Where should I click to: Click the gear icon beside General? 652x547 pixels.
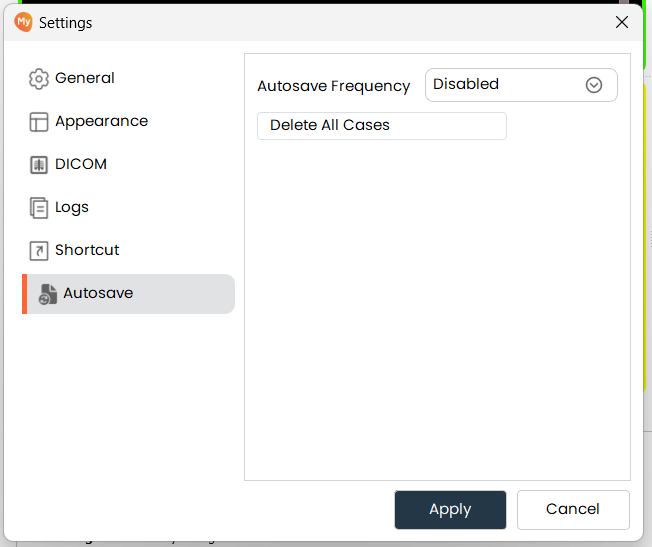click(x=39, y=79)
